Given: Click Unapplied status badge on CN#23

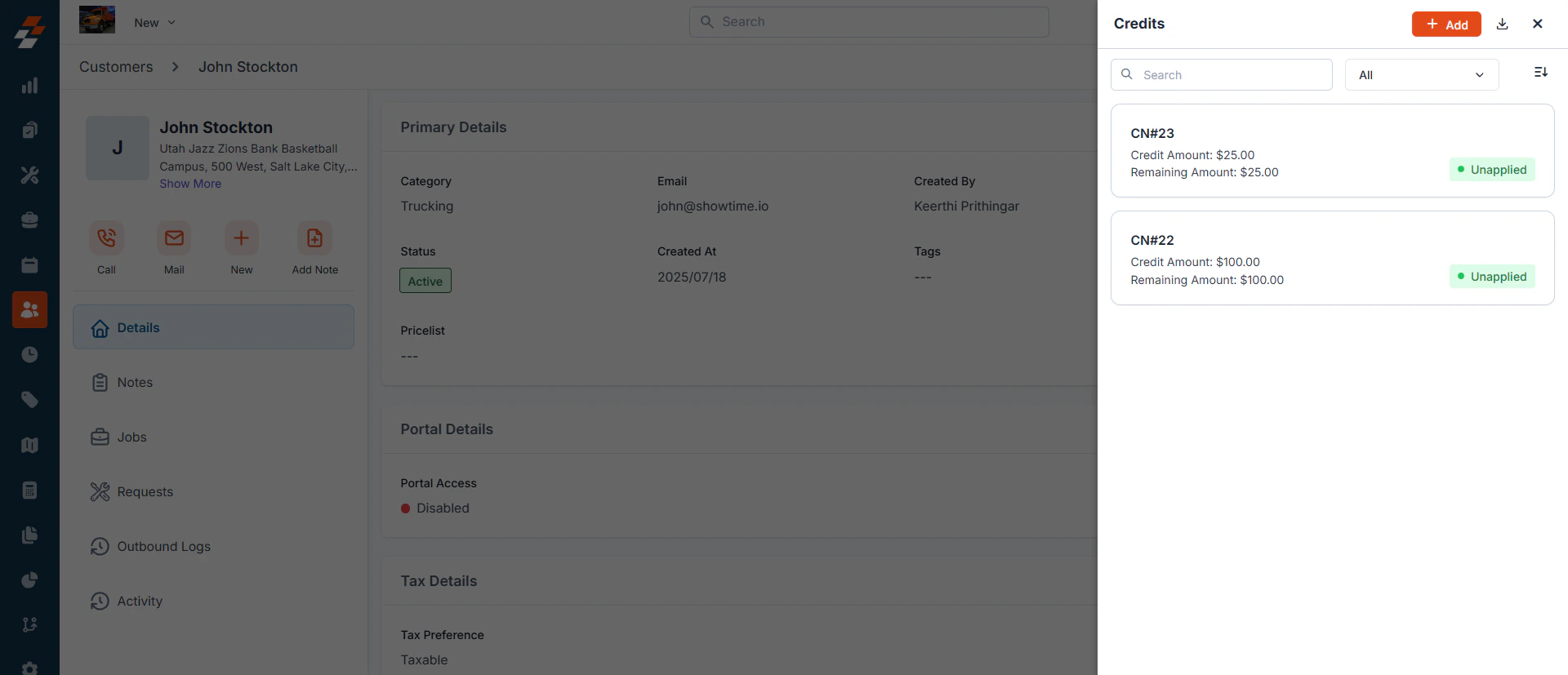Looking at the screenshot, I should point(1492,170).
